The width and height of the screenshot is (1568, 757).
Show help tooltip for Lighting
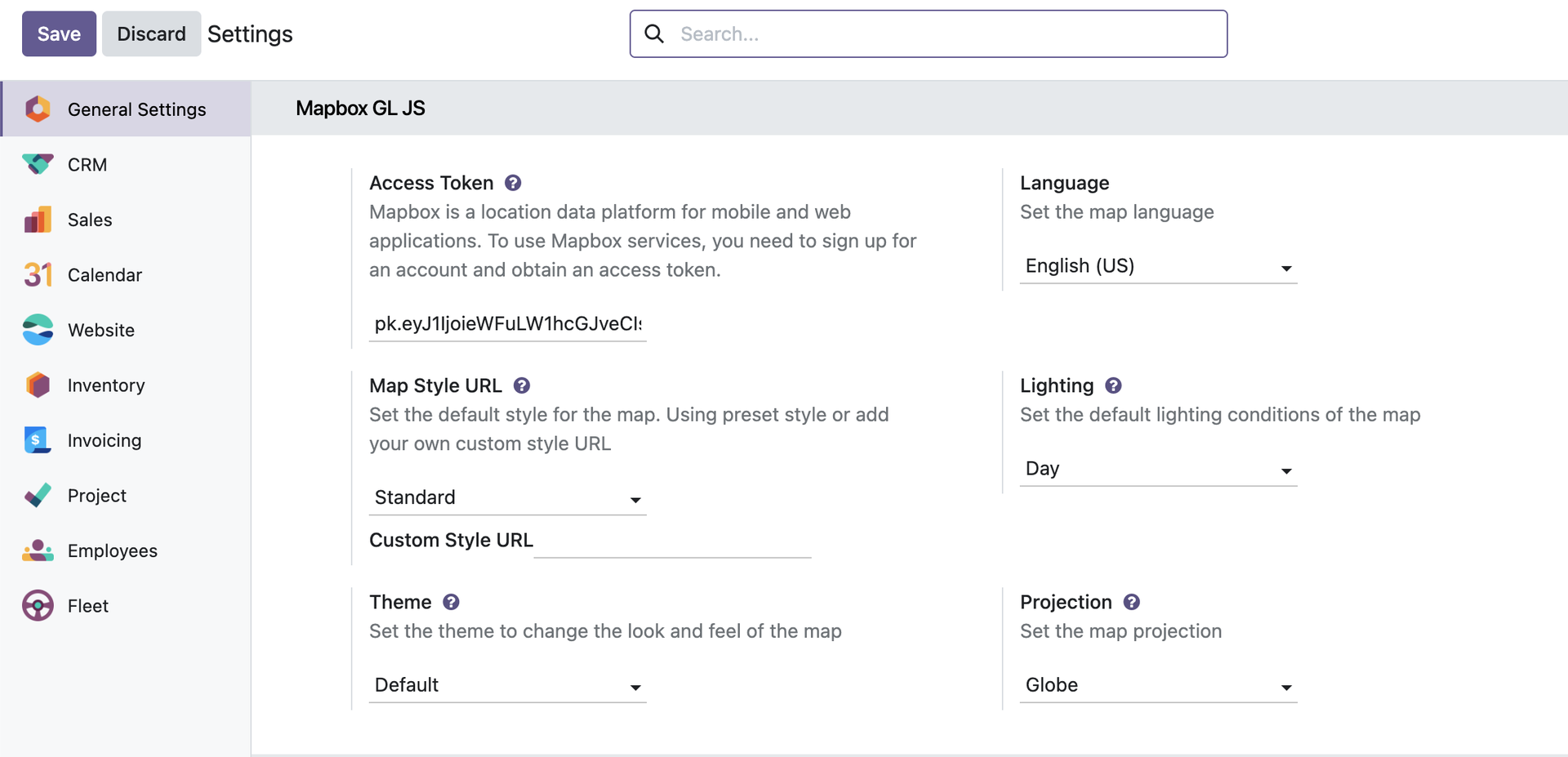(1113, 385)
